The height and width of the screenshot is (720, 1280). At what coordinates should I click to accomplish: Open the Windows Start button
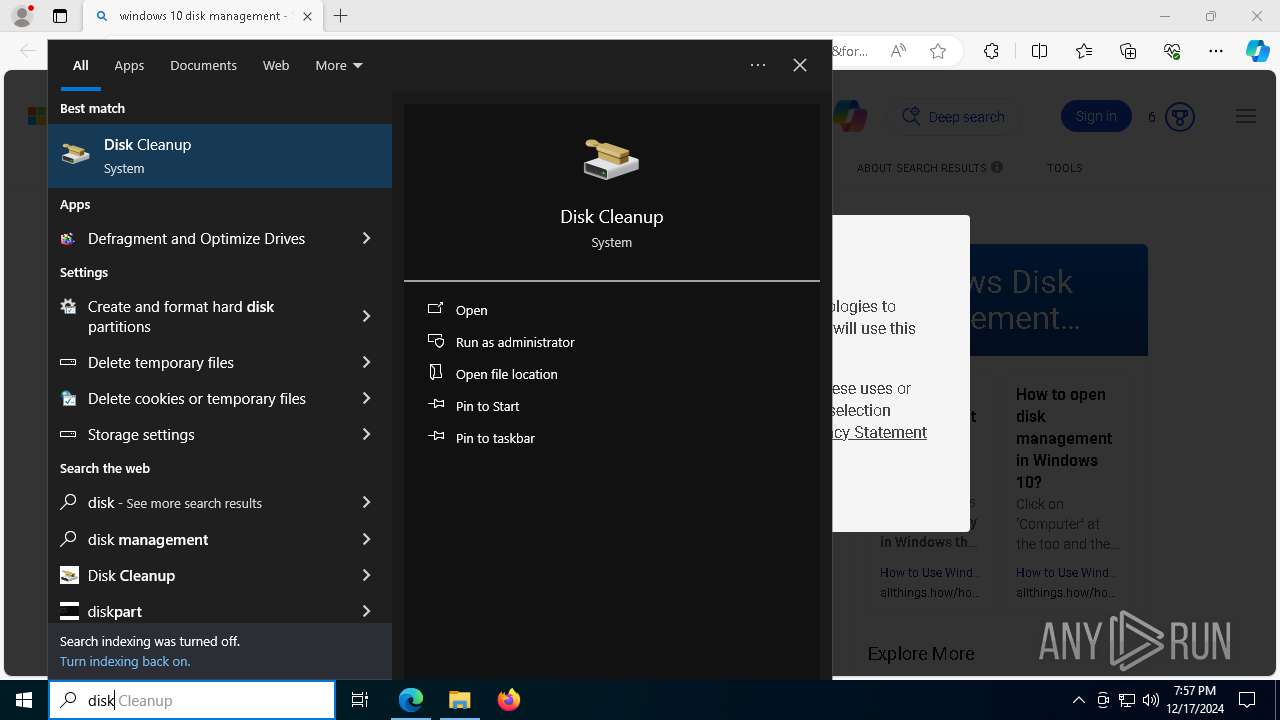(24, 700)
